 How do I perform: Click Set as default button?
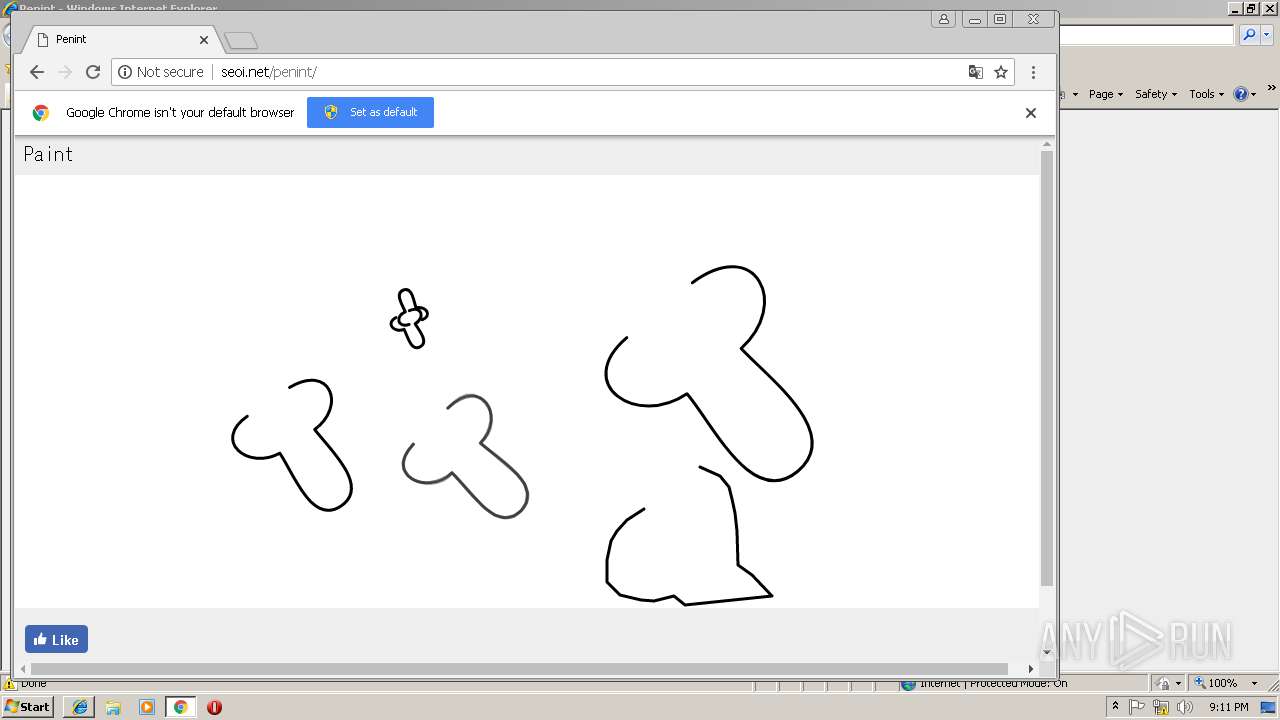pyautogui.click(x=370, y=112)
